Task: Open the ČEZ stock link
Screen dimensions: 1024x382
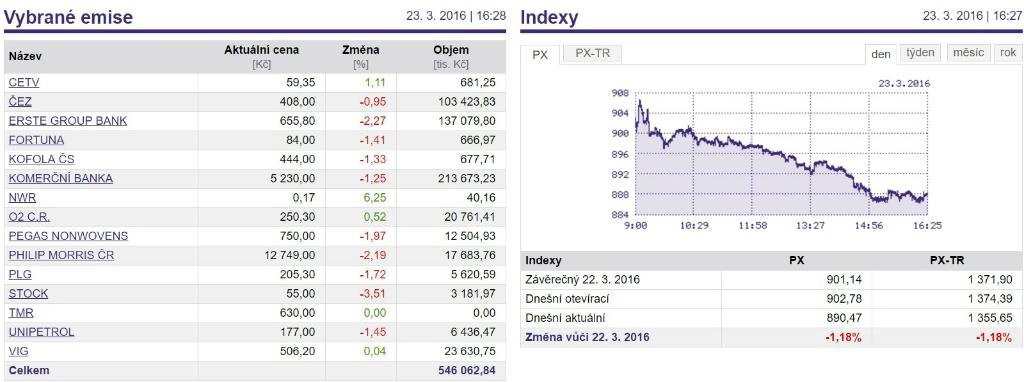Action: 20,102
